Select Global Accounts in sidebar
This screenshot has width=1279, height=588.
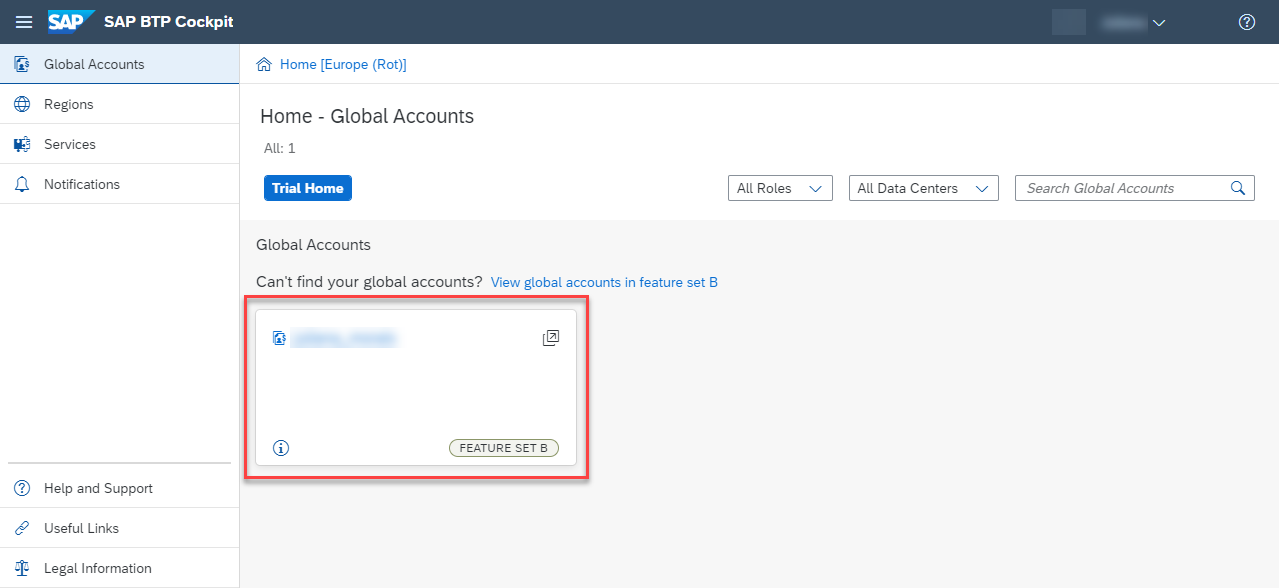120,64
